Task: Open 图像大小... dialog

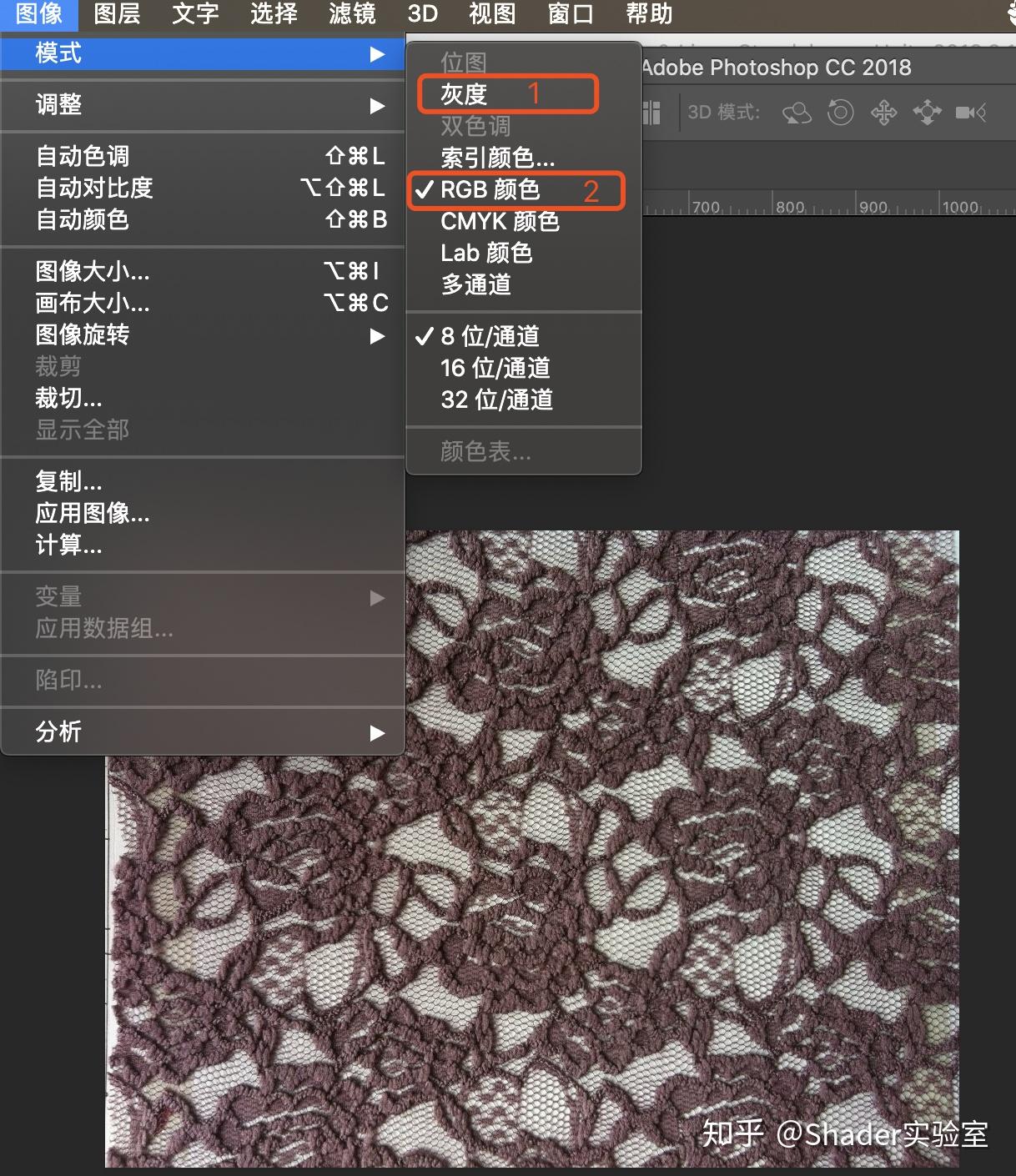Action: [203, 271]
